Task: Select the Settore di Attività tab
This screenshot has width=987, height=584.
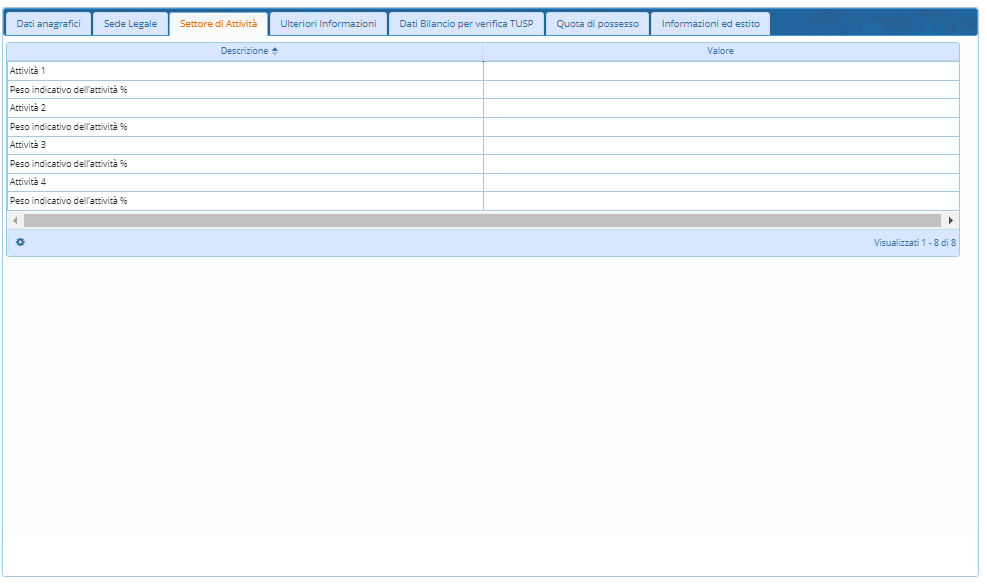Action: pos(218,24)
